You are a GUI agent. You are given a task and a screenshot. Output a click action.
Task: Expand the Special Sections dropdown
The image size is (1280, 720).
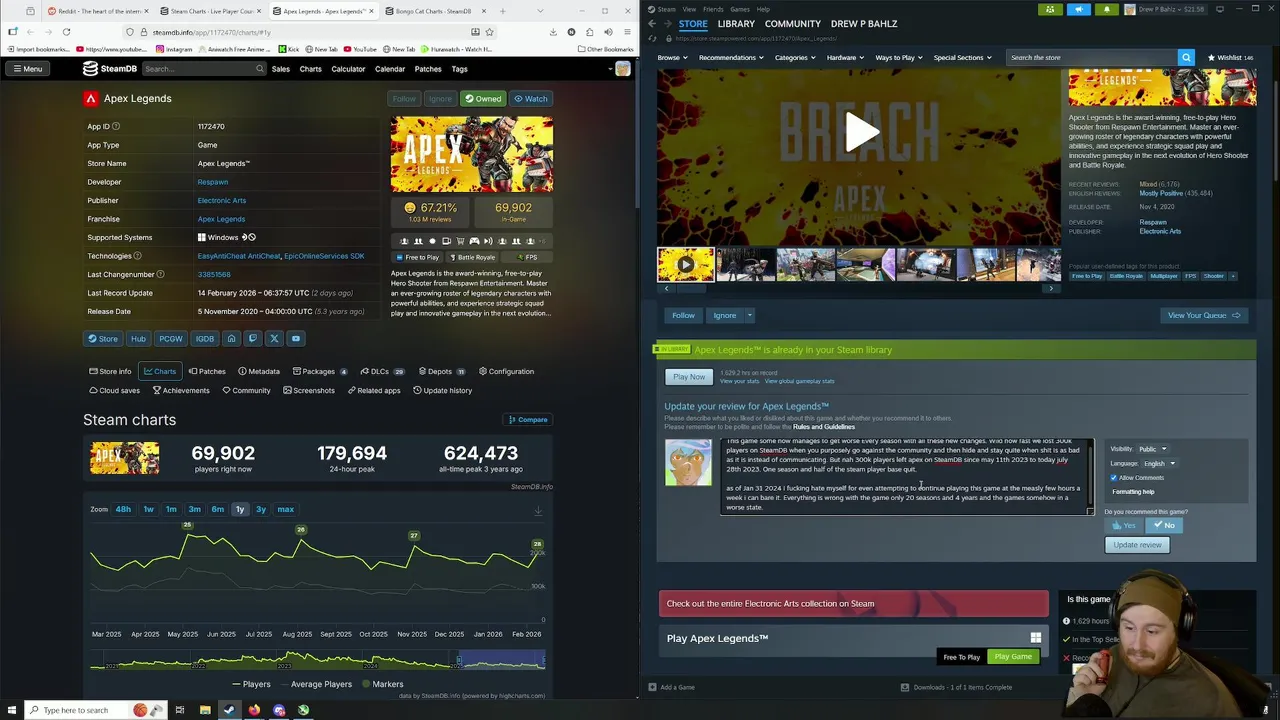pyautogui.click(x=962, y=57)
